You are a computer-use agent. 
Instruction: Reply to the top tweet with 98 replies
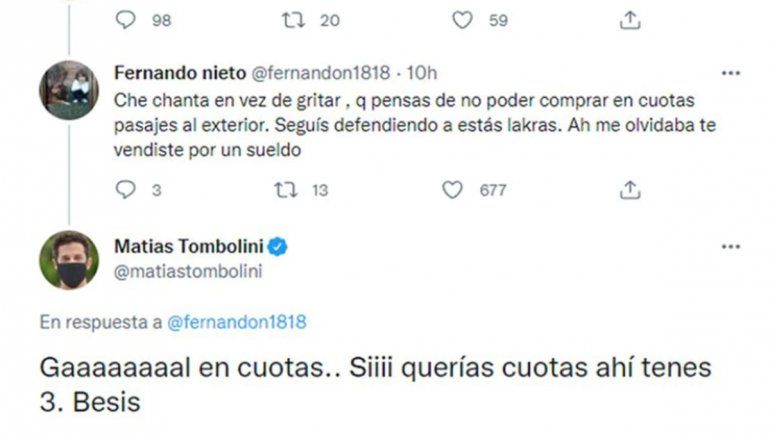(x=125, y=19)
